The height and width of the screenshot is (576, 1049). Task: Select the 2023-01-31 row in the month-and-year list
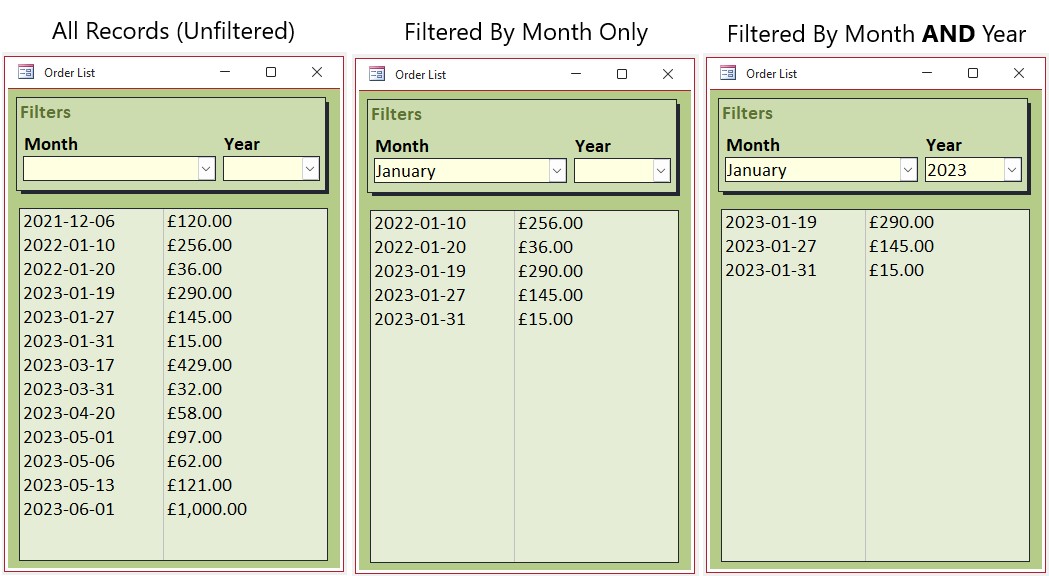click(875, 270)
